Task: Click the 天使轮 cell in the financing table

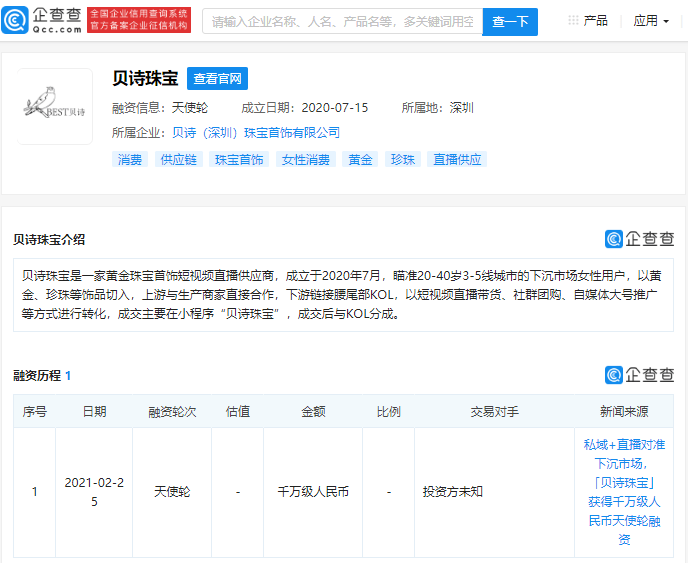Action: click(x=172, y=491)
